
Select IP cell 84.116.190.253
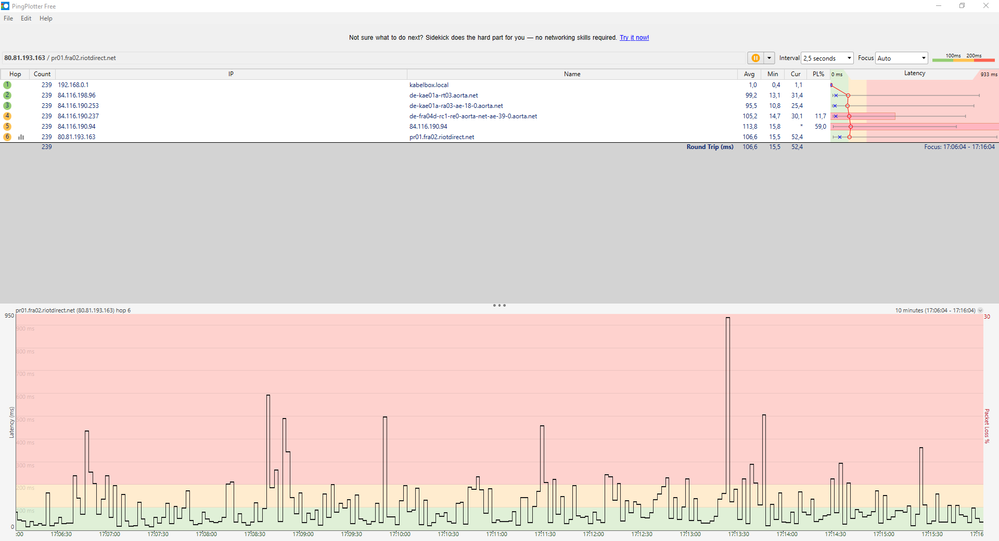click(78, 106)
